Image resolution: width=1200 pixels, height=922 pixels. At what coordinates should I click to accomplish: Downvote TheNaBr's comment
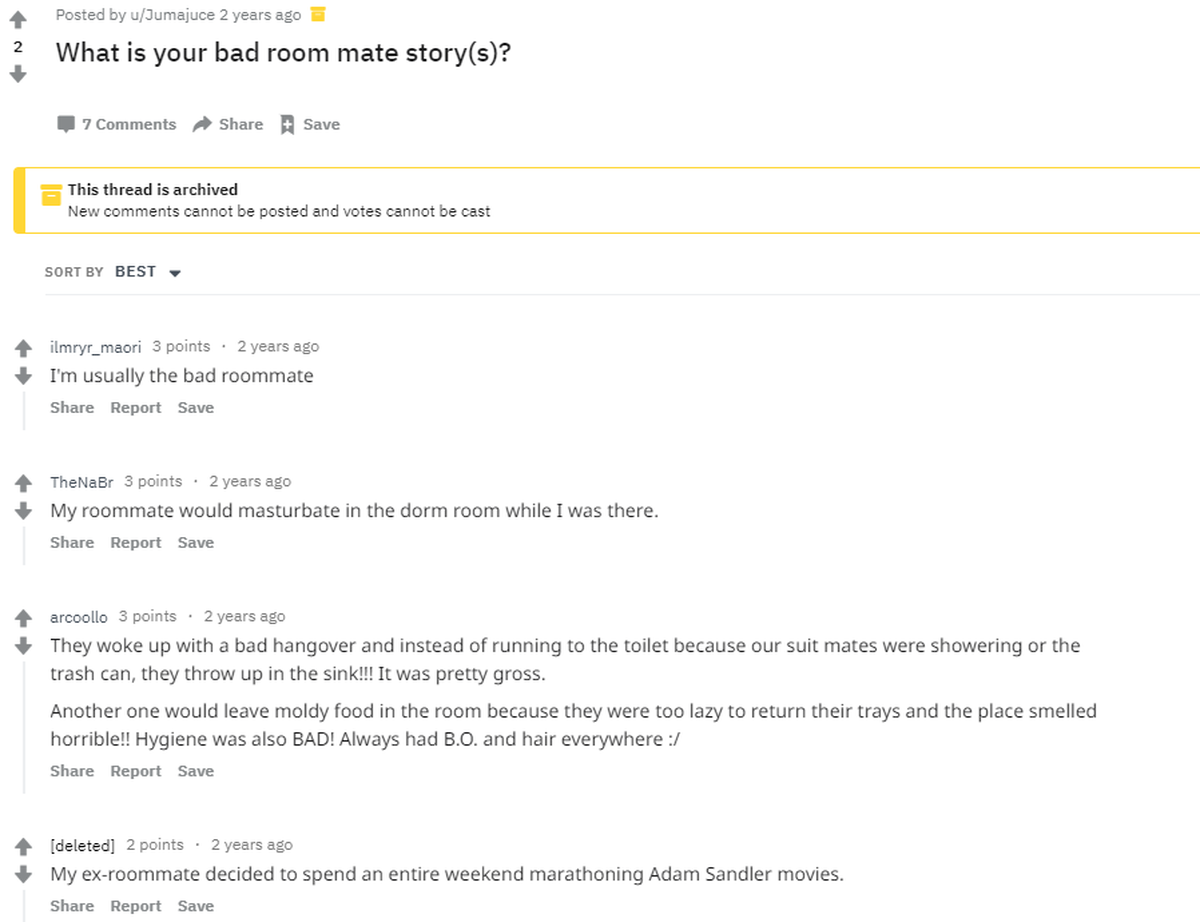tap(24, 511)
